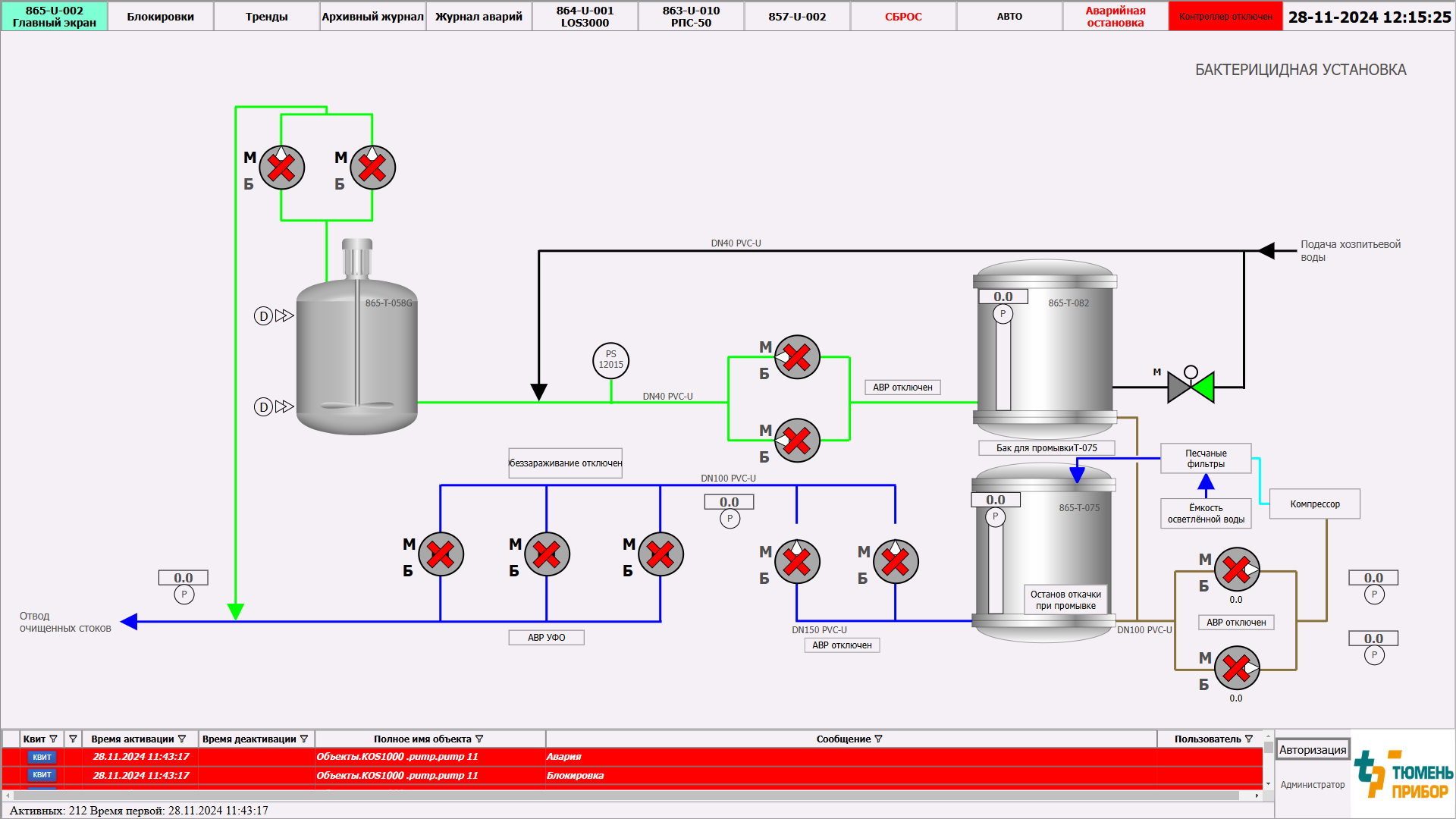This screenshot has height=819, width=1456.
Task: Click the upper dosing sensor D icon
Action: pos(263,316)
